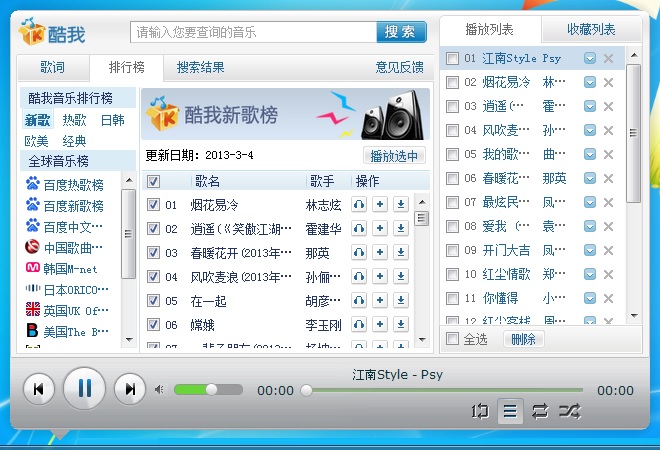660x450 pixels.
Task: Delete 风吹麦浪 playlist entry X icon
Action: pyautogui.click(x=608, y=130)
